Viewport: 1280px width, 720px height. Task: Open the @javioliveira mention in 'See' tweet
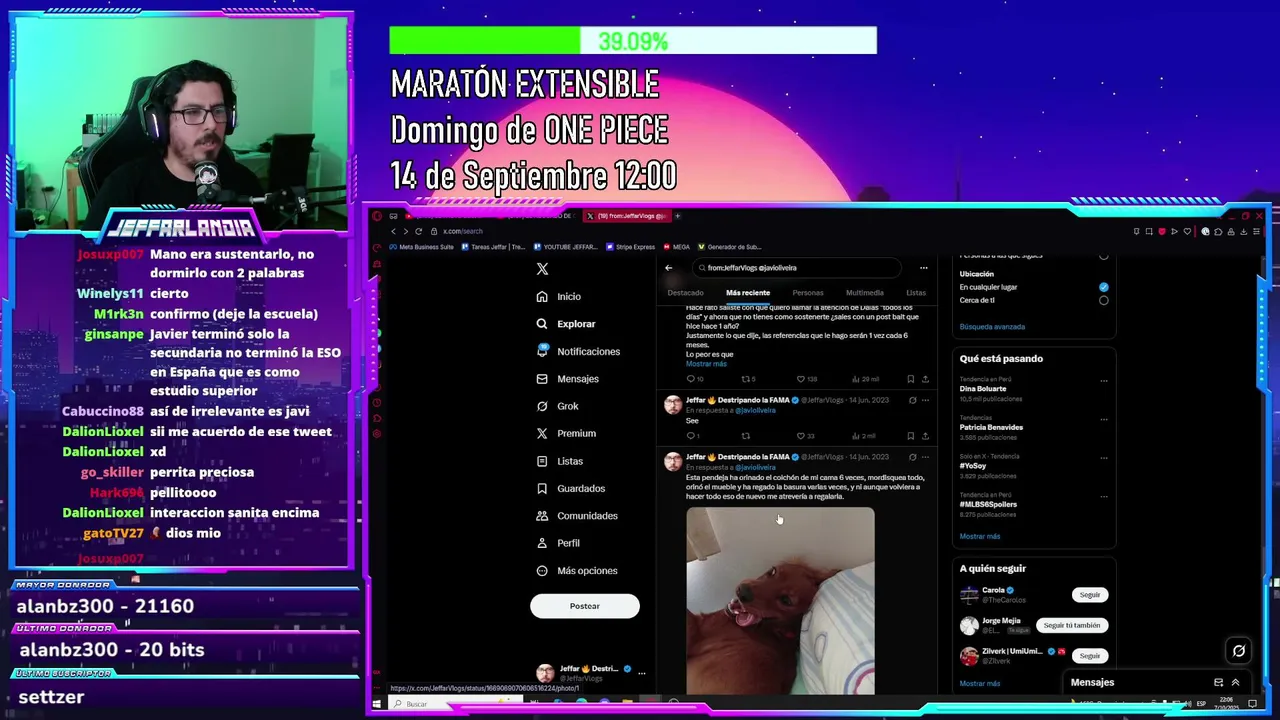click(755, 410)
